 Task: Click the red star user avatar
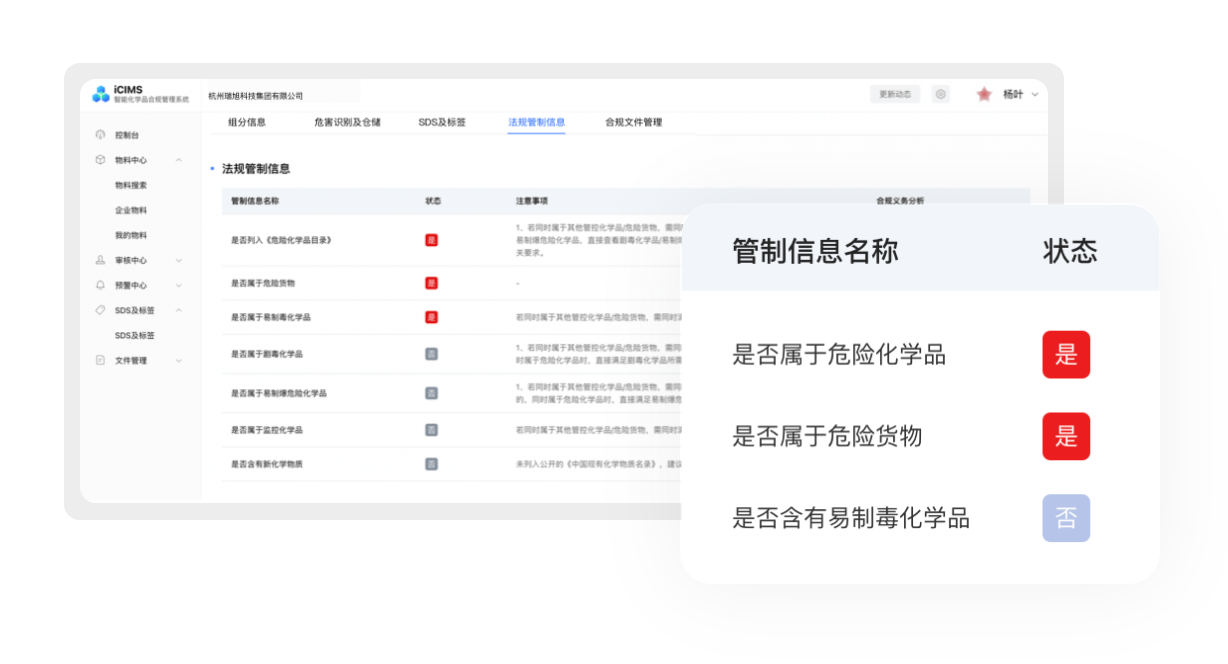pyautogui.click(x=984, y=94)
